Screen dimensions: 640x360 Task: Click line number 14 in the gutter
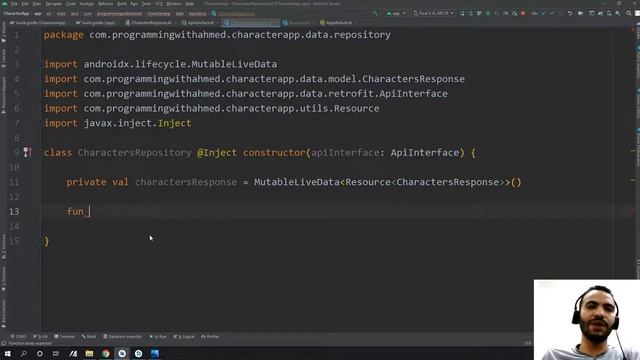coord(14,227)
